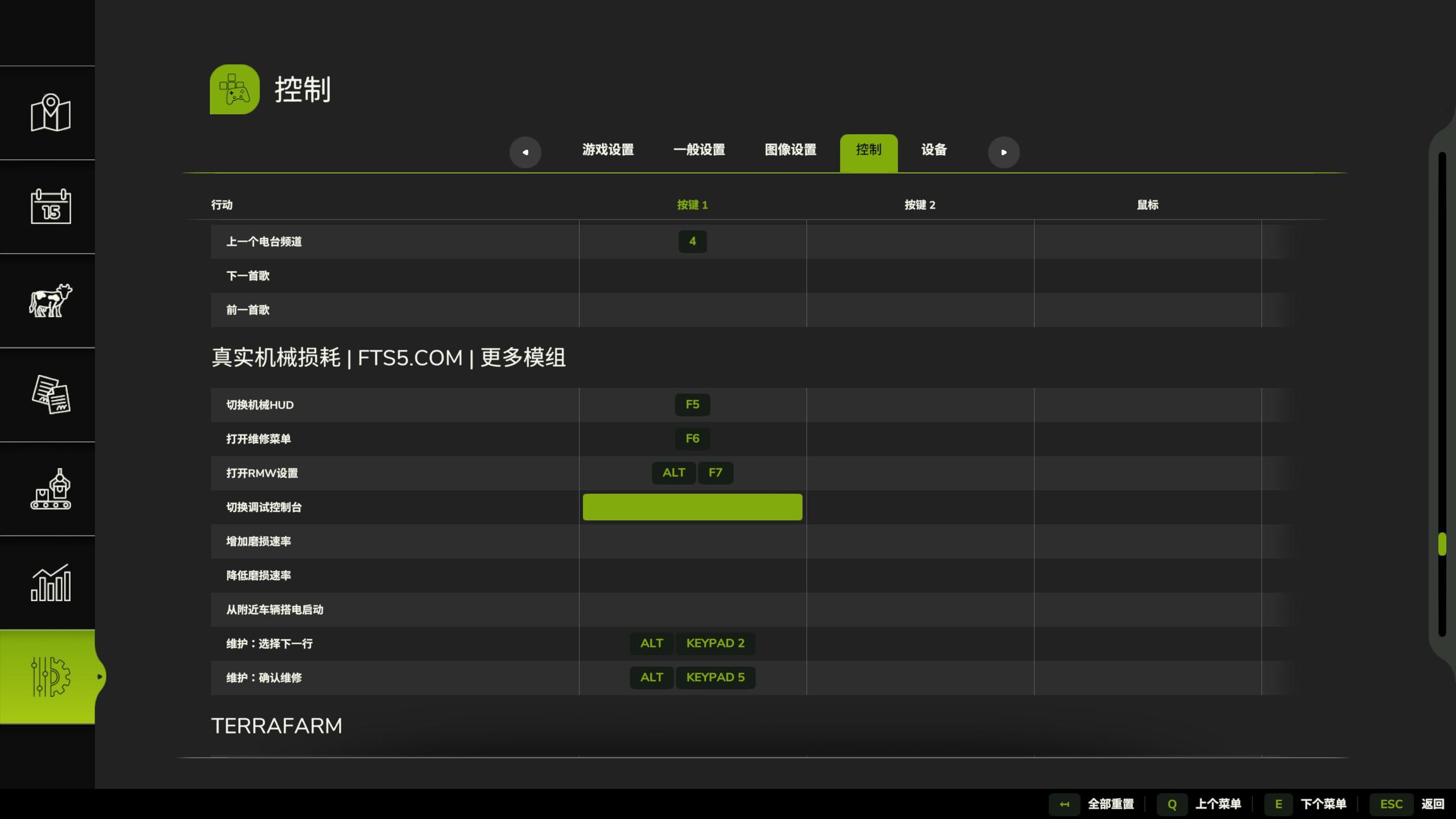This screenshot has height=819, width=1456.
Task: Click the 切换调试控制台 action label
Action: click(264, 507)
